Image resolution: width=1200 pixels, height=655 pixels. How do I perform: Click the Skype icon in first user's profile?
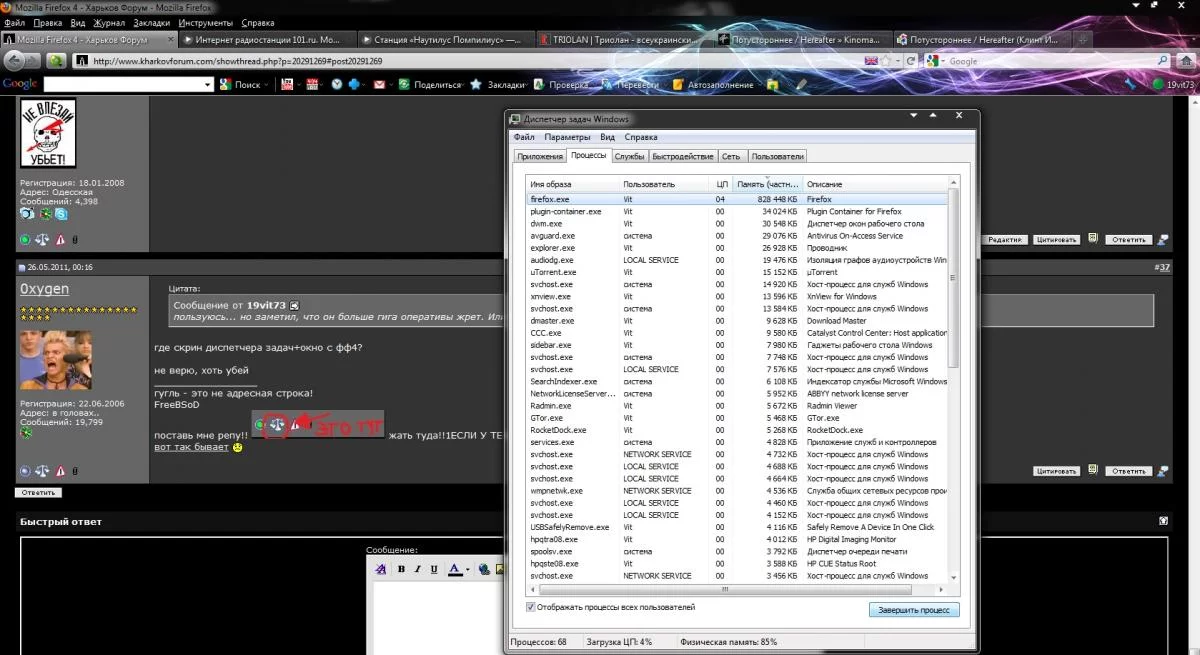(x=62, y=213)
